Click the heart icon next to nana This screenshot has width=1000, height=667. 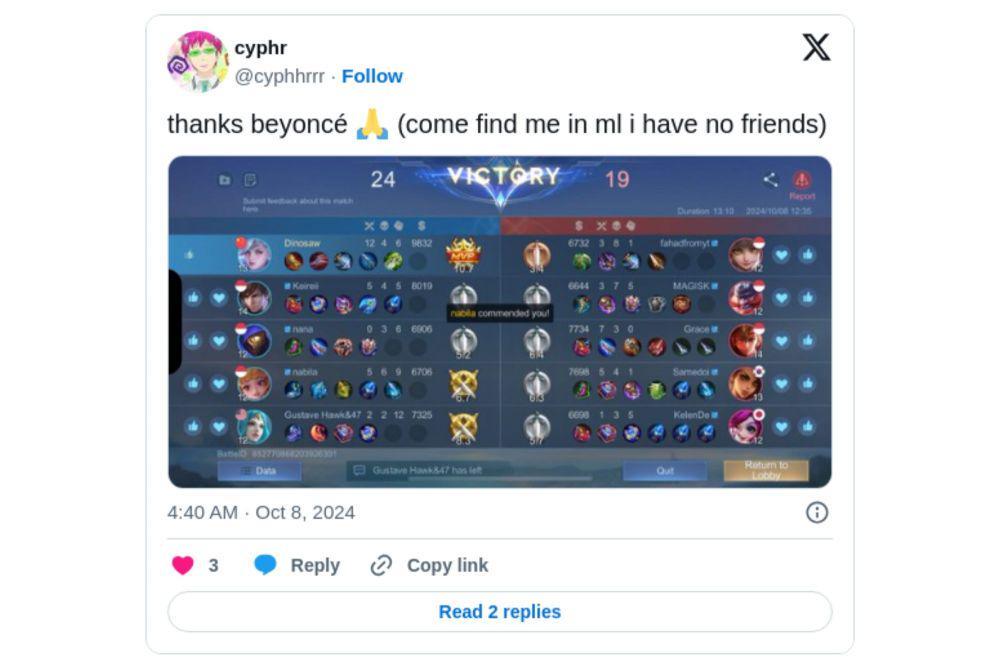point(219,341)
